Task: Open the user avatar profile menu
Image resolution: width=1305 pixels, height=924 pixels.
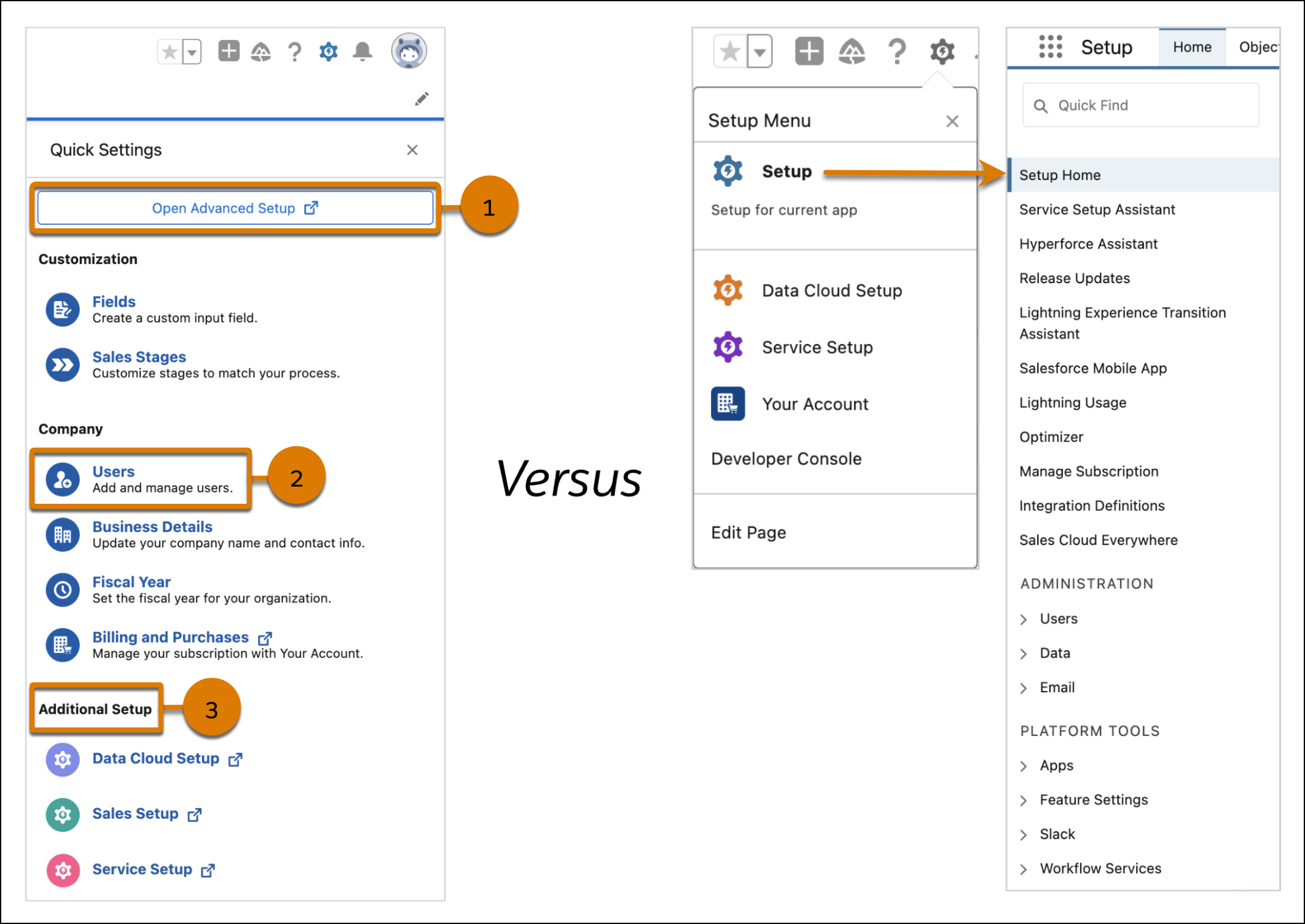Action: (x=409, y=51)
